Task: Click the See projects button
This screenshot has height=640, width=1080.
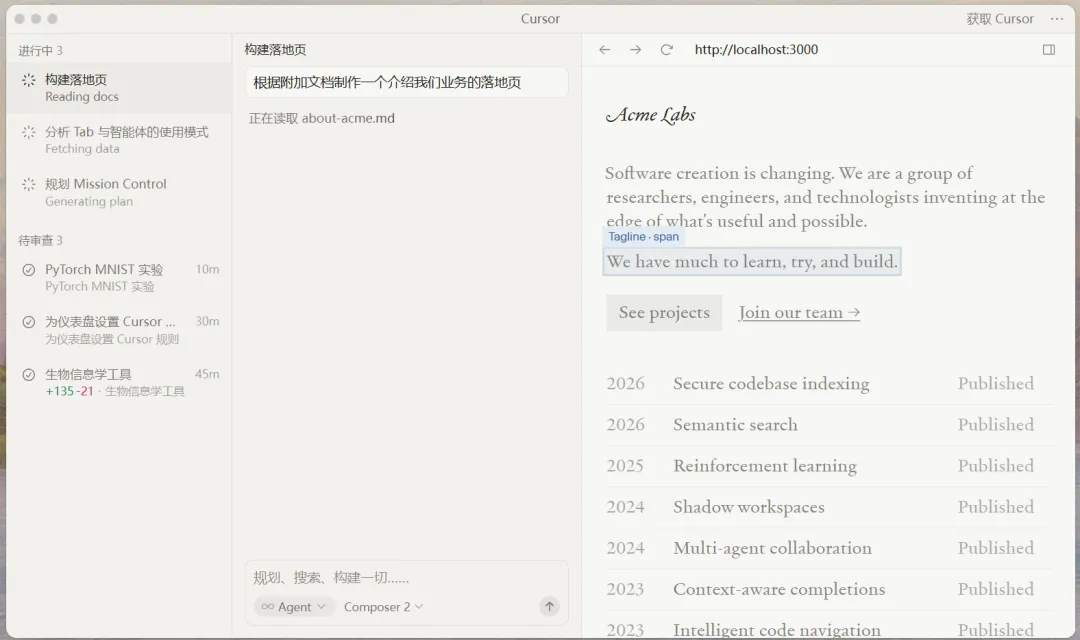Action: [664, 312]
